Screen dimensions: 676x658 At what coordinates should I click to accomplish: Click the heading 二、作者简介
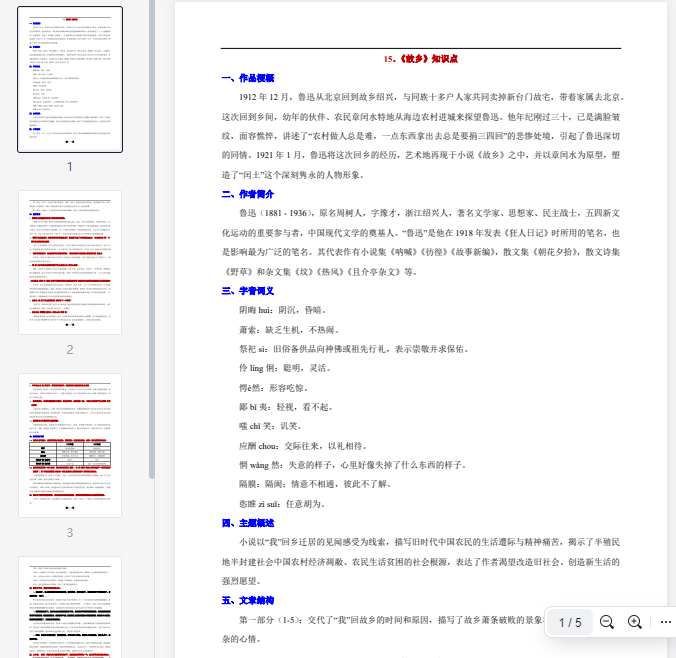pyautogui.click(x=247, y=194)
